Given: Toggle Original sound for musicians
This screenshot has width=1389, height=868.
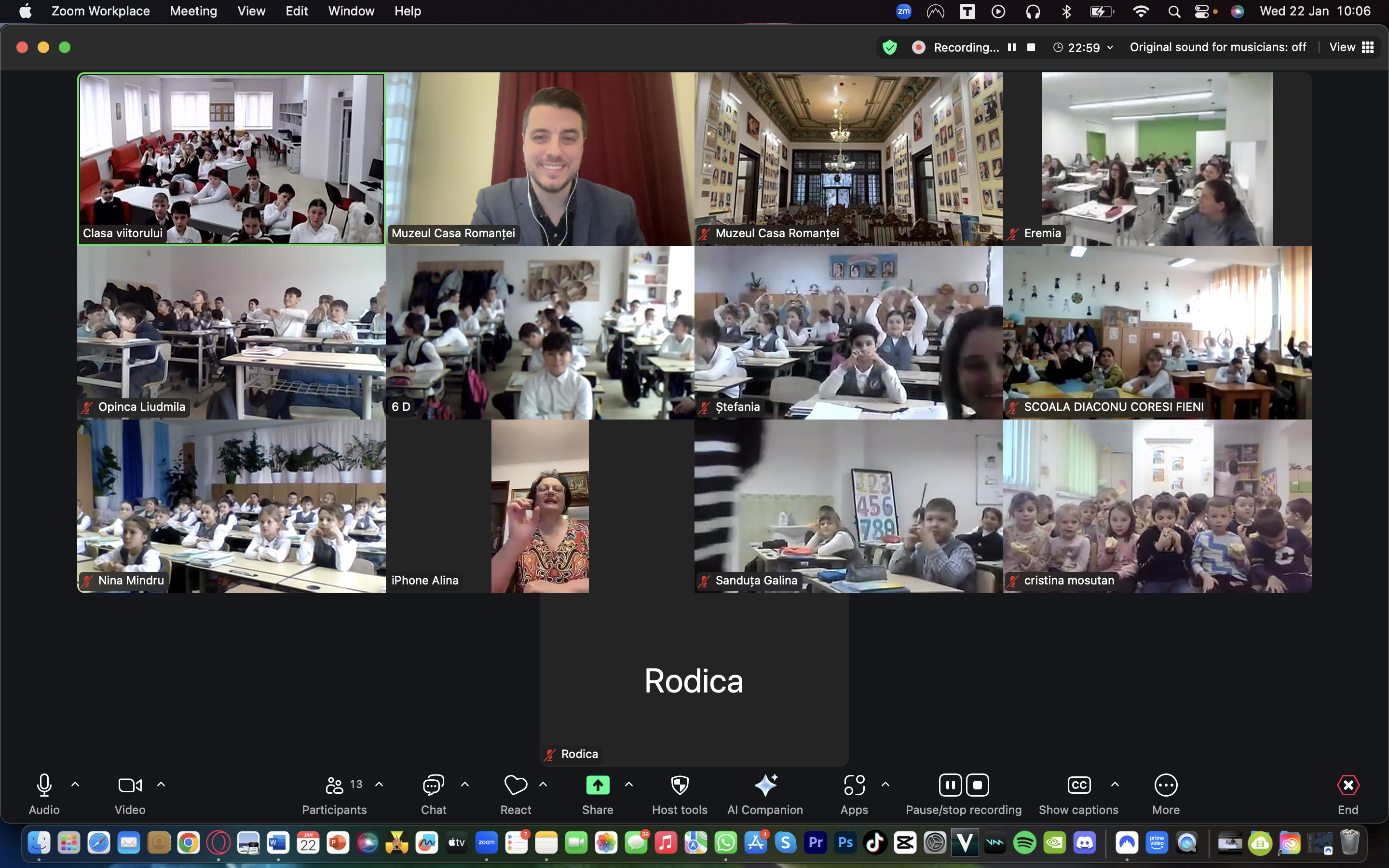Looking at the screenshot, I should pyautogui.click(x=1218, y=47).
